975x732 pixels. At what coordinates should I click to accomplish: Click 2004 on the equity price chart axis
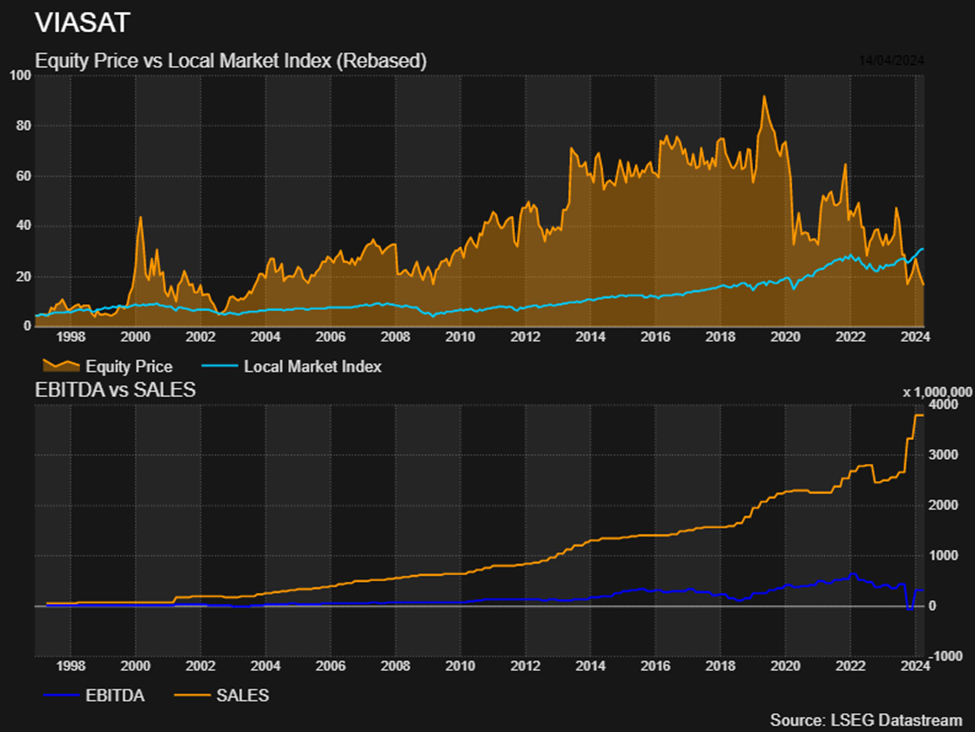point(266,337)
